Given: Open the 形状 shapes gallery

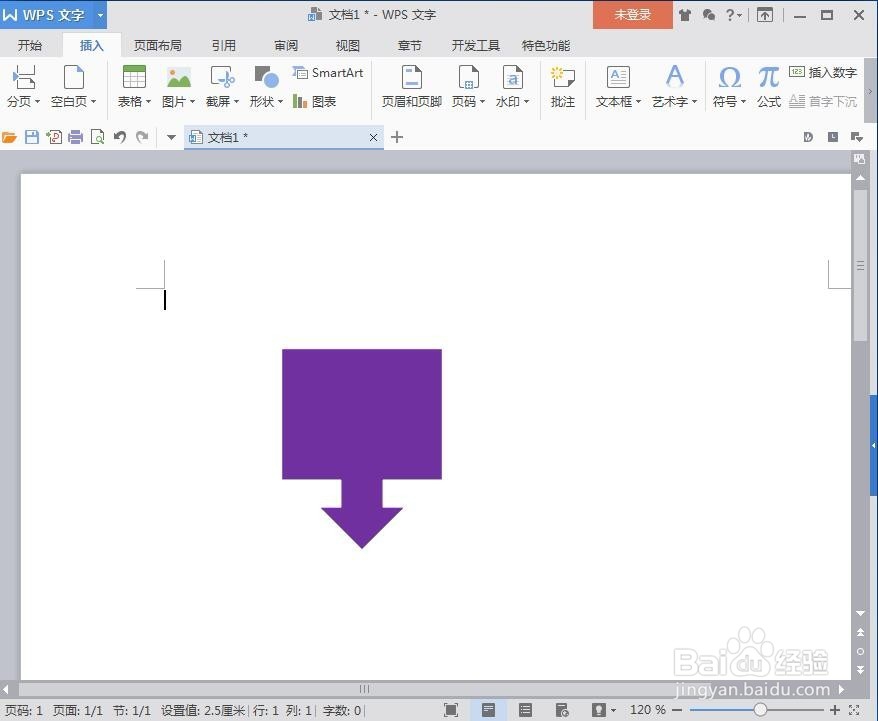Looking at the screenshot, I should [266, 77].
